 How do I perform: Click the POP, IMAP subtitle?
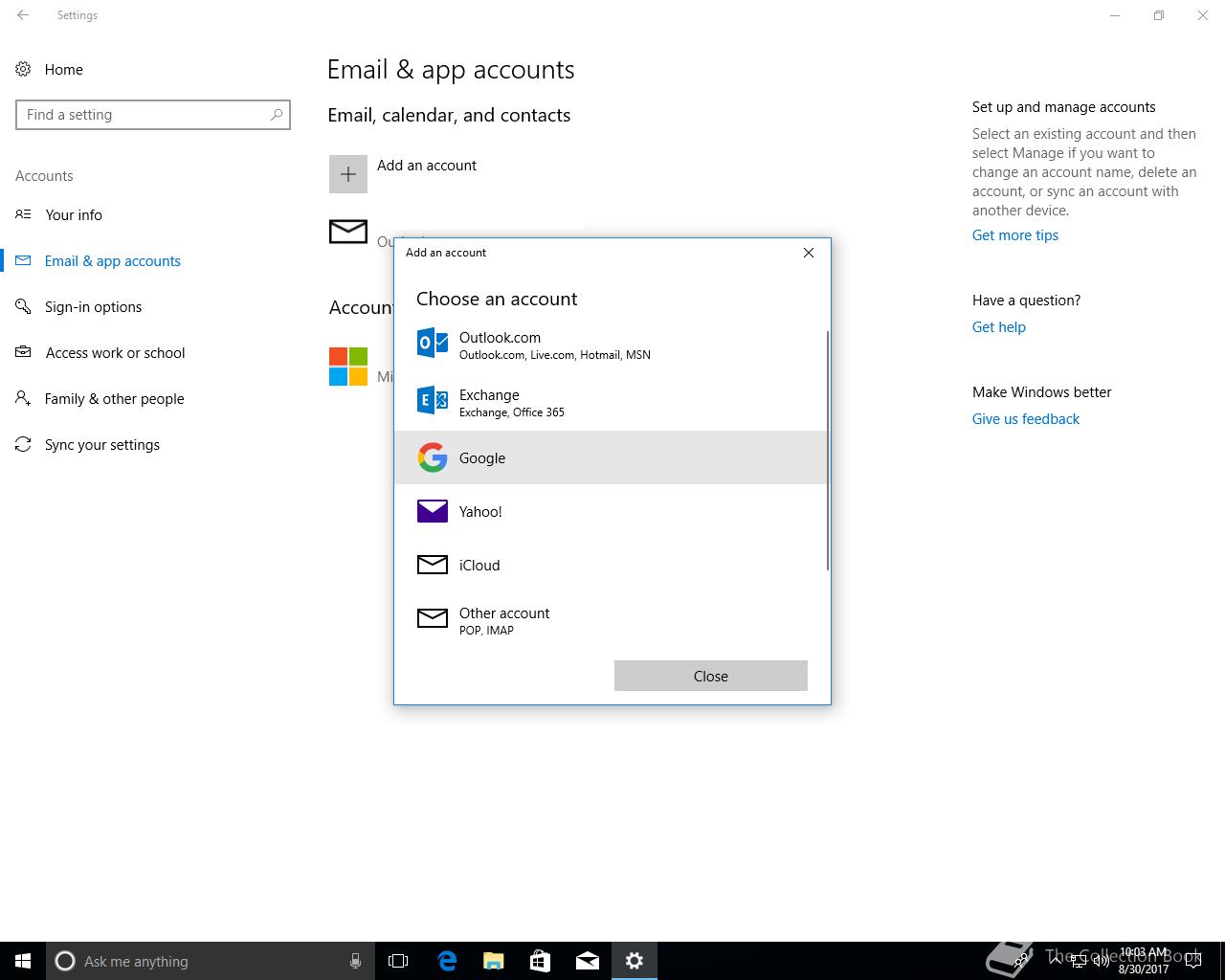point(486,631)
